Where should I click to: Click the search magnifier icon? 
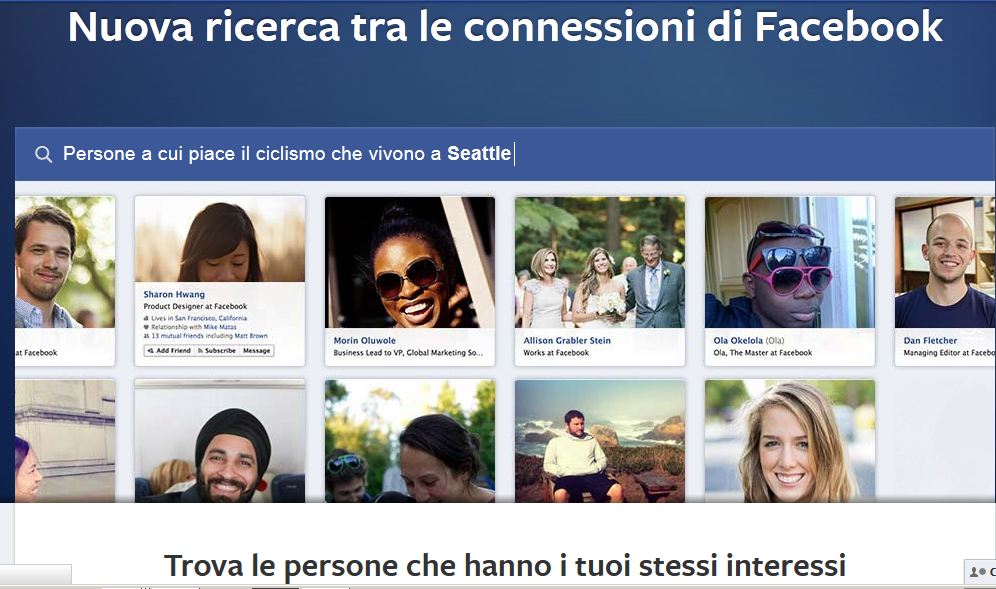coord(43,154)
